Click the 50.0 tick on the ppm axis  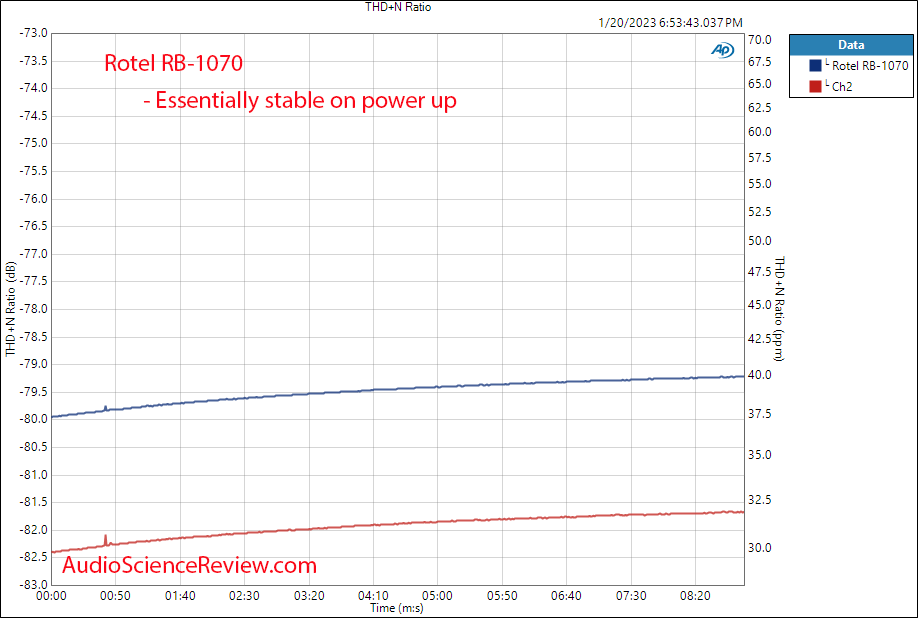[x=761, y=241]
